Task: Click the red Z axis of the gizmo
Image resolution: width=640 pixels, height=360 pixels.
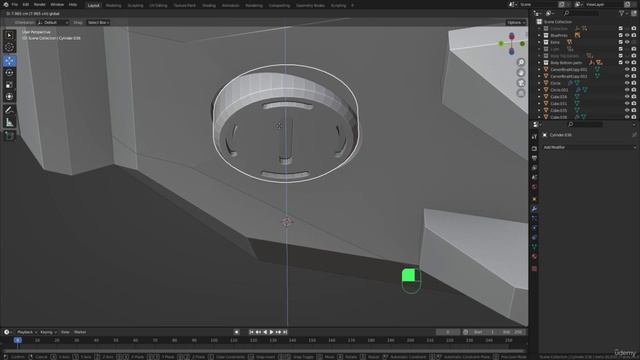Action: tap(511, 37)
